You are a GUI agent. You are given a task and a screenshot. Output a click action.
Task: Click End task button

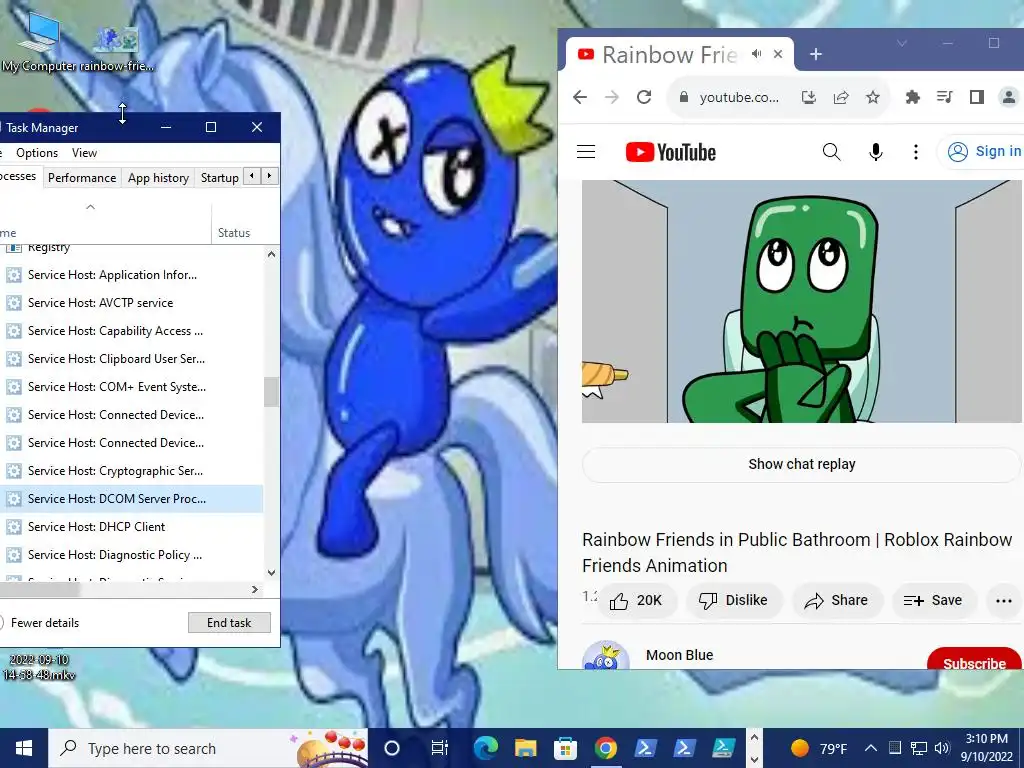click(229, 623)
